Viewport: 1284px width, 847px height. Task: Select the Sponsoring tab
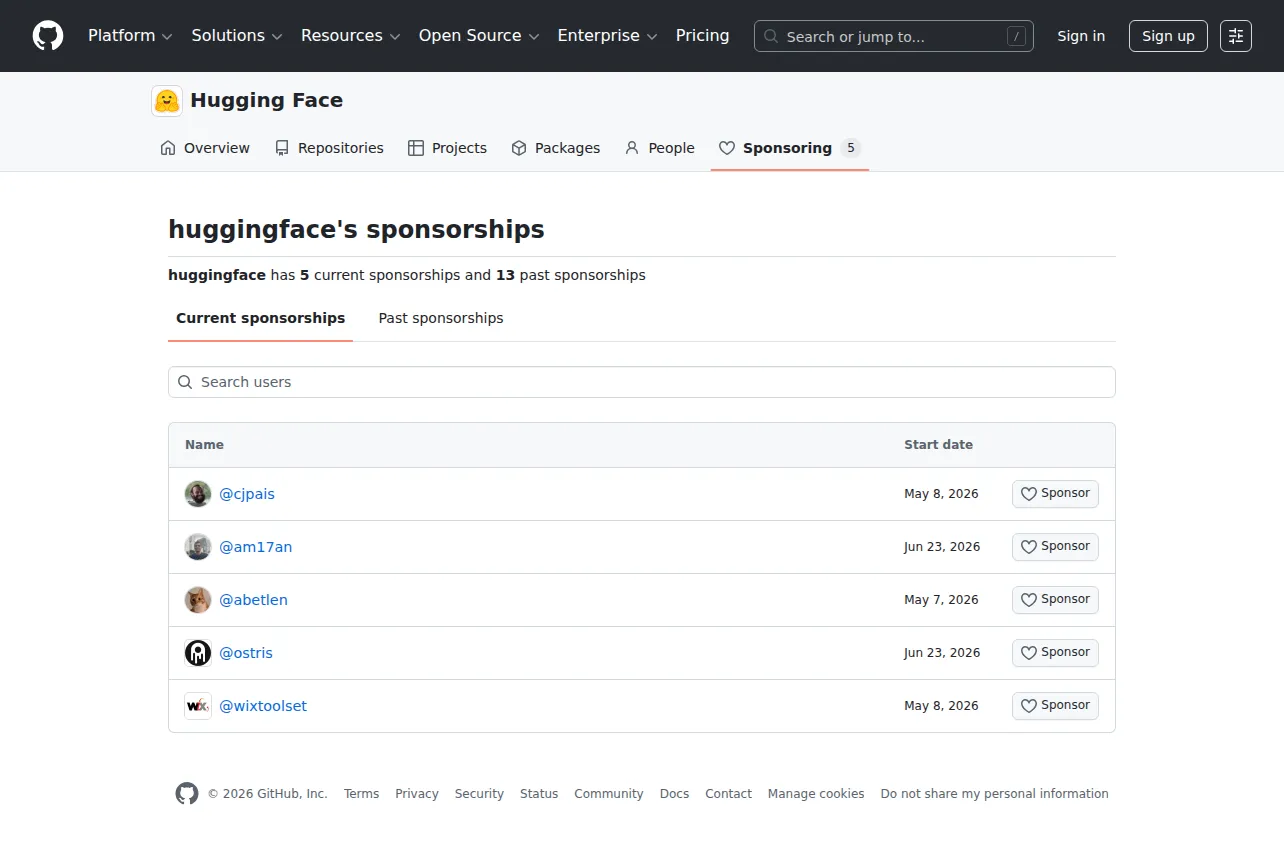point(789,148)
